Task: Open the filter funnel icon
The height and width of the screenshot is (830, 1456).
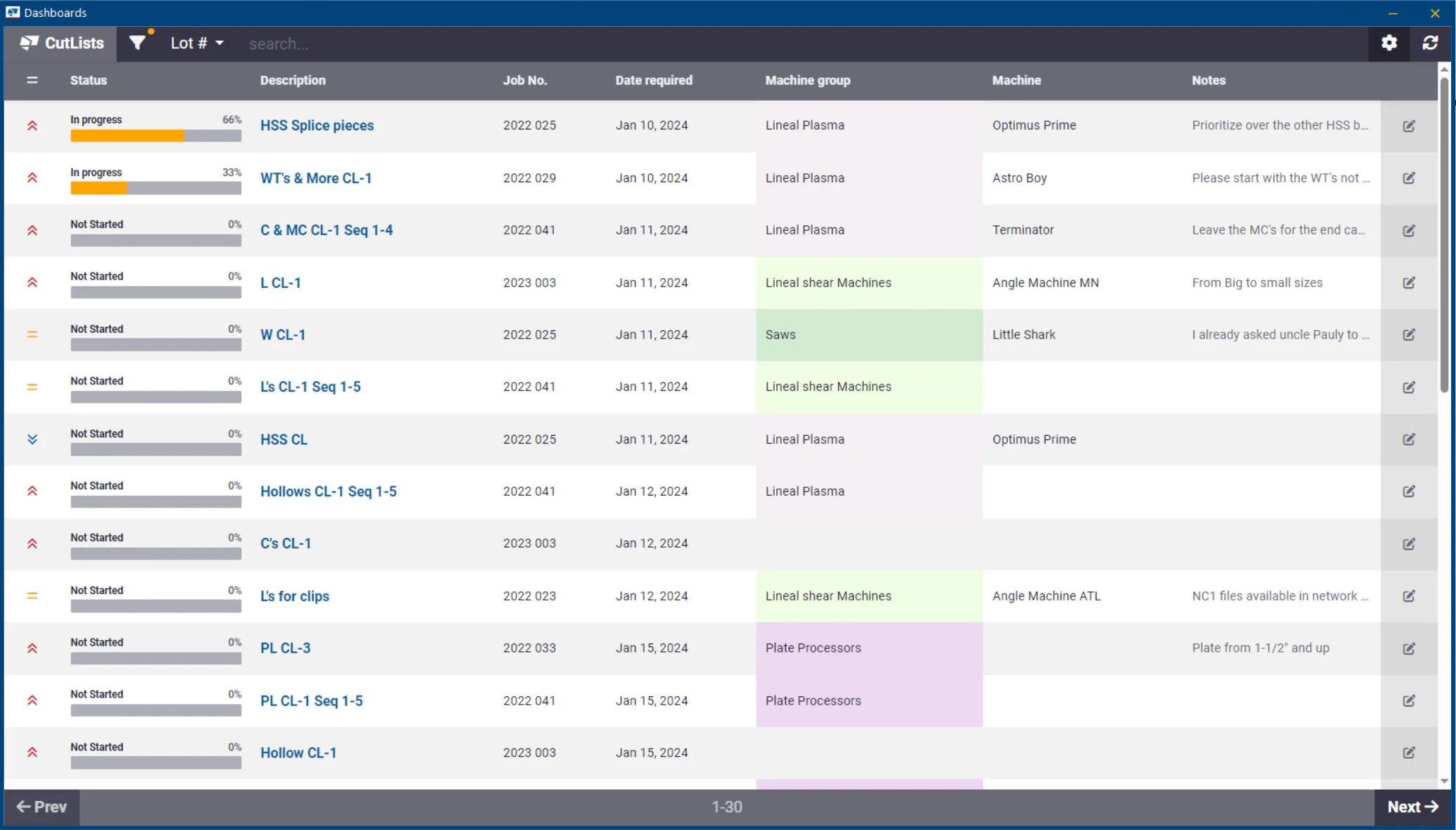Action: 137,43
